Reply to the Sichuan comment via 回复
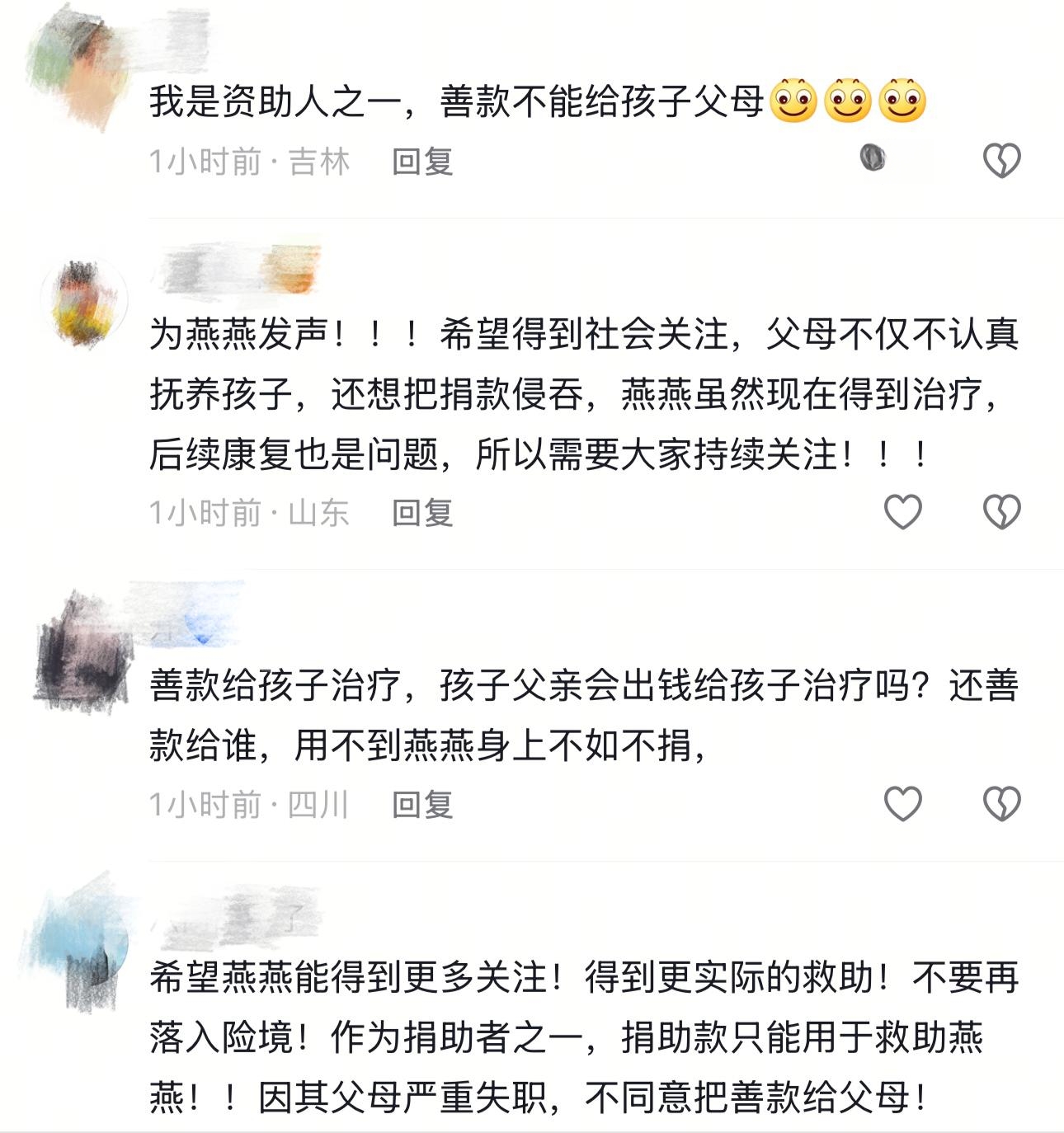The height and width of the screenshot is (1133, 1064). point(422,804)
